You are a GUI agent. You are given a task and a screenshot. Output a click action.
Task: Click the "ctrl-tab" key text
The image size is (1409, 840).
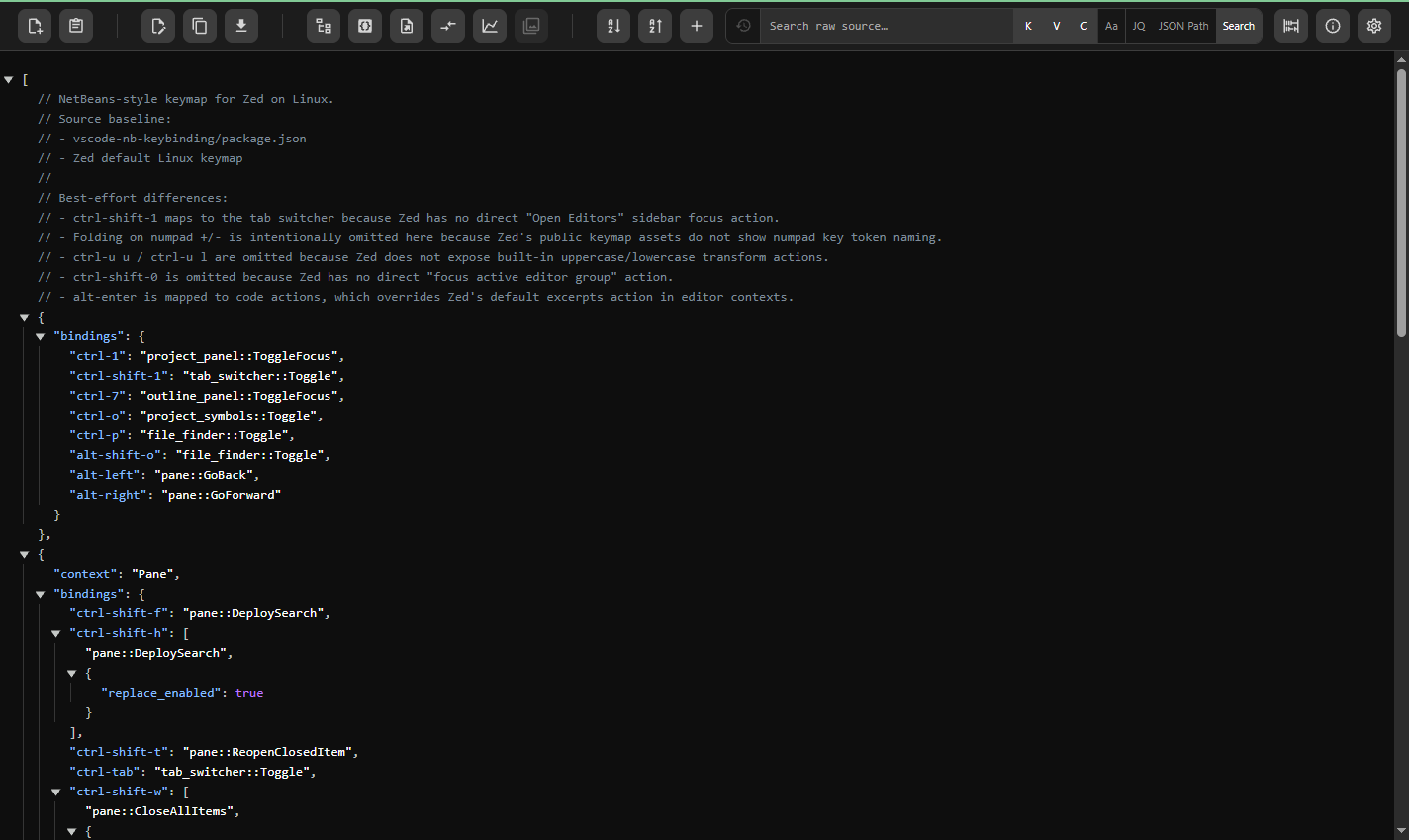coord(105,772)
